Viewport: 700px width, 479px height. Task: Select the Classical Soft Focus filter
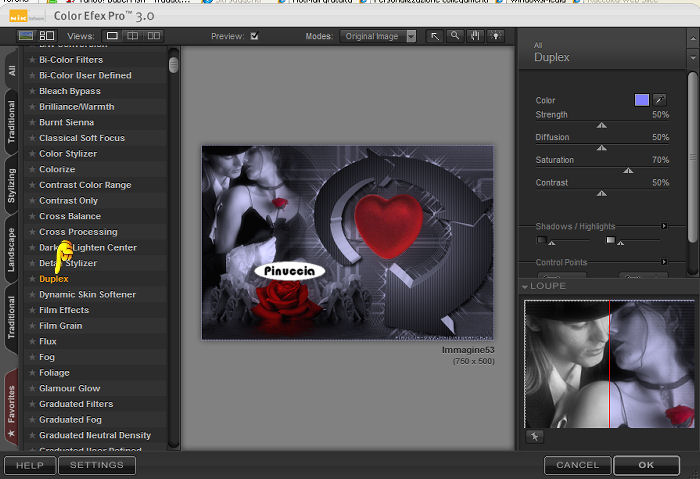pos(82,138)
